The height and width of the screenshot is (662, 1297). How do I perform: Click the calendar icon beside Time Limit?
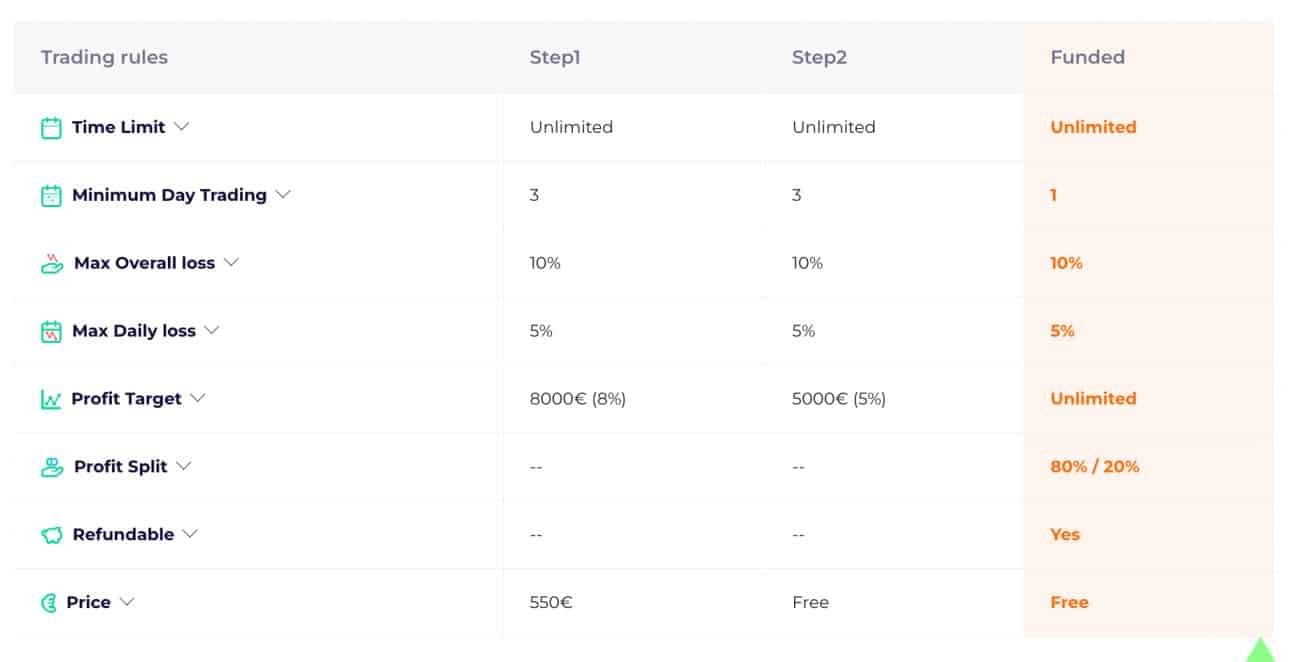point(51,128)
